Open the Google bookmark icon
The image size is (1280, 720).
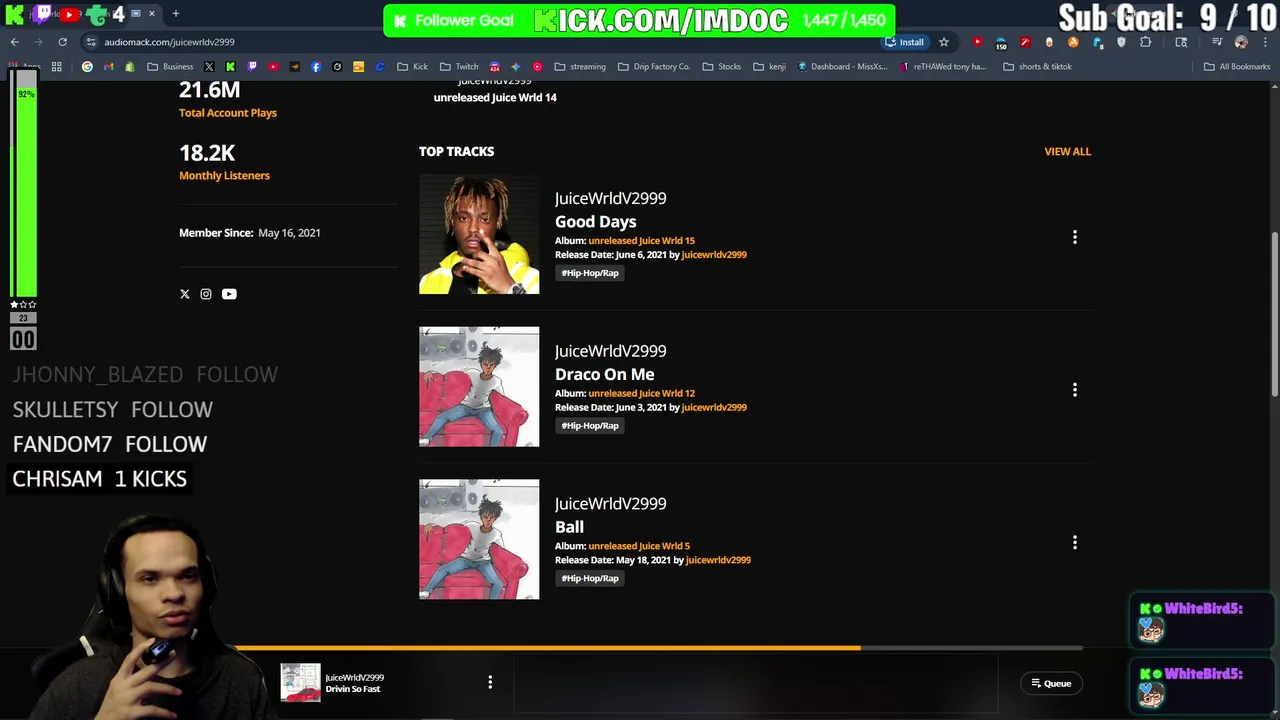(87, 67)
